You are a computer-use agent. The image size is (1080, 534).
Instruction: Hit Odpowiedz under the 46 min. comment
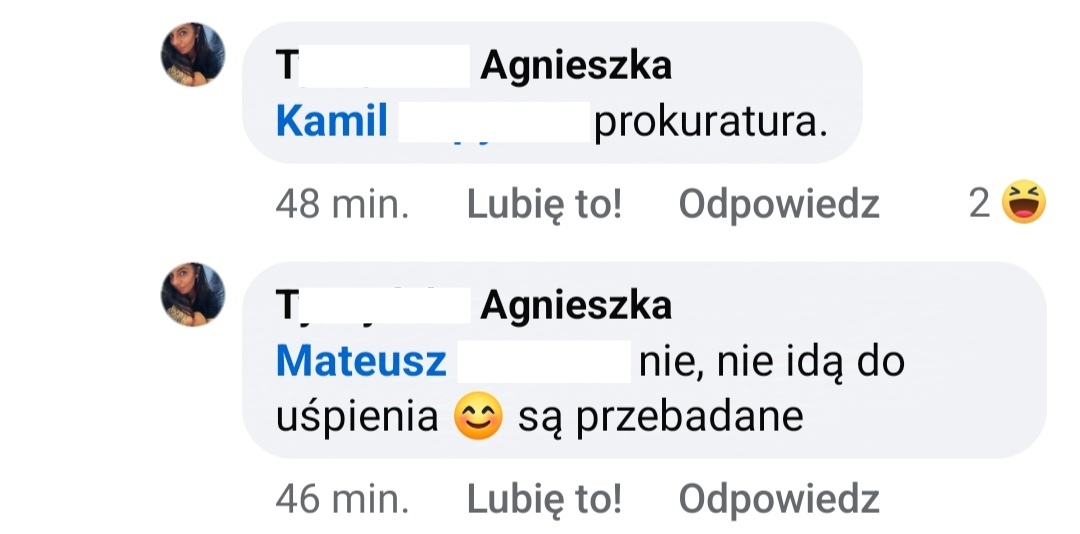779,498
